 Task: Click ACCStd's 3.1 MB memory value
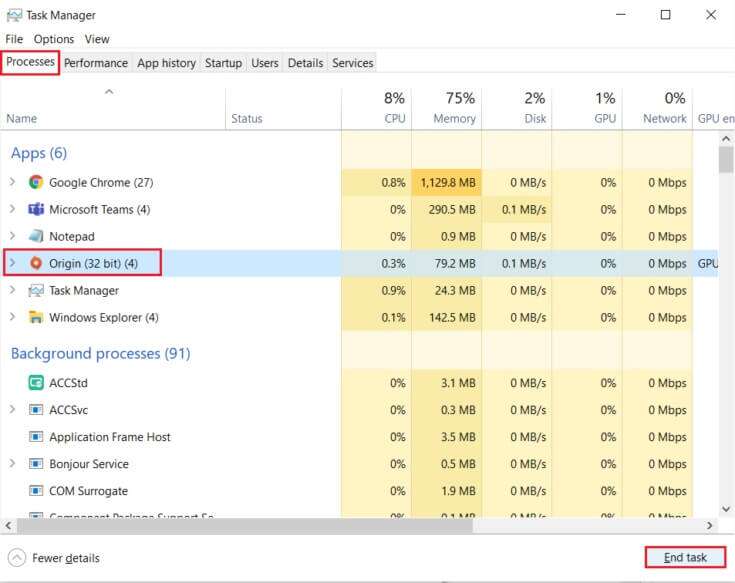[458, 383]
